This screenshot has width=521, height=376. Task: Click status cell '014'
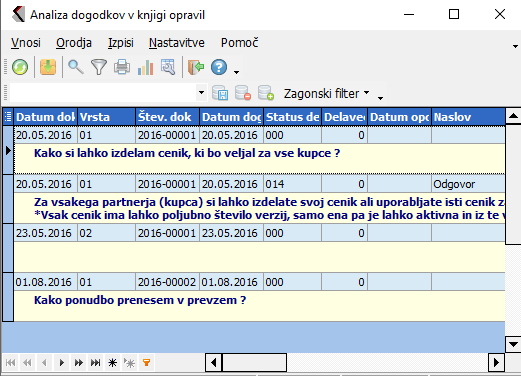click(293, 184)
